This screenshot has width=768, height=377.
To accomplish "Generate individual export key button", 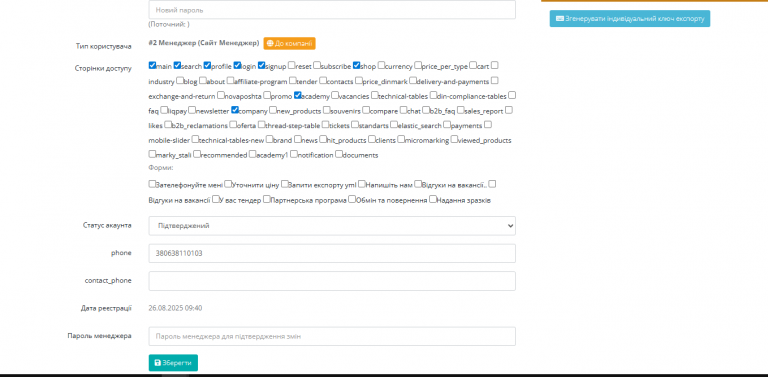I will pos(629,19).
